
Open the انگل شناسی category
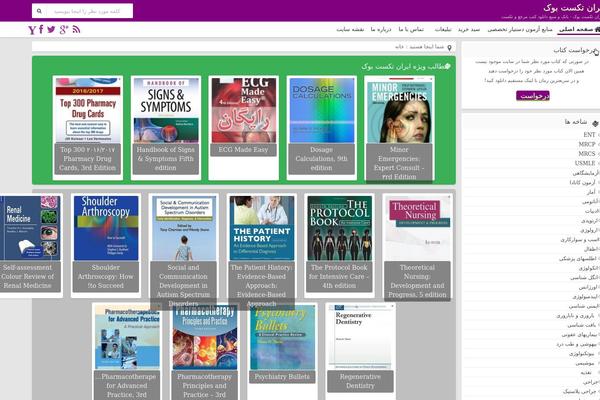click(584, 278)
